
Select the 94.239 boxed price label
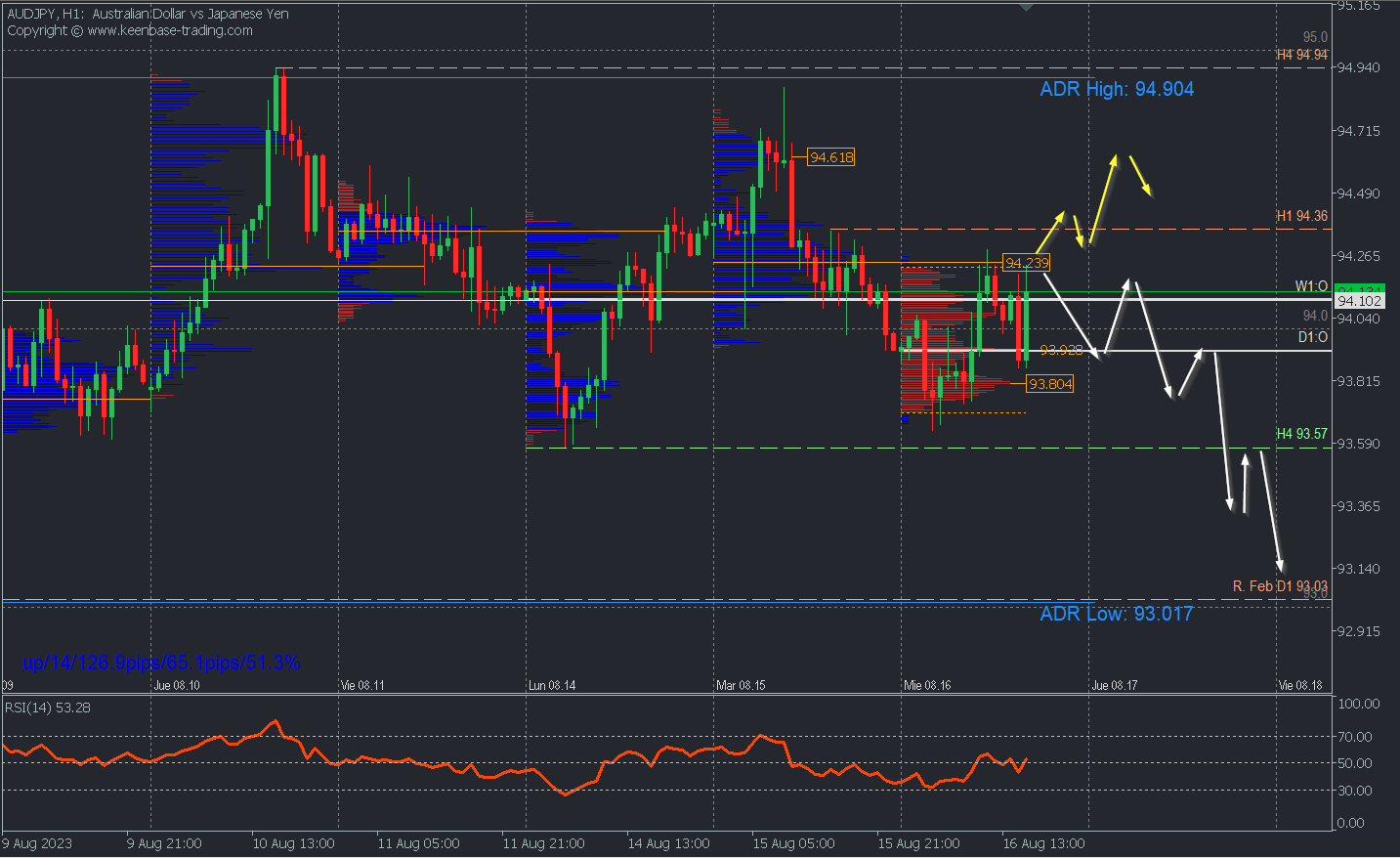coord(1027,263)
